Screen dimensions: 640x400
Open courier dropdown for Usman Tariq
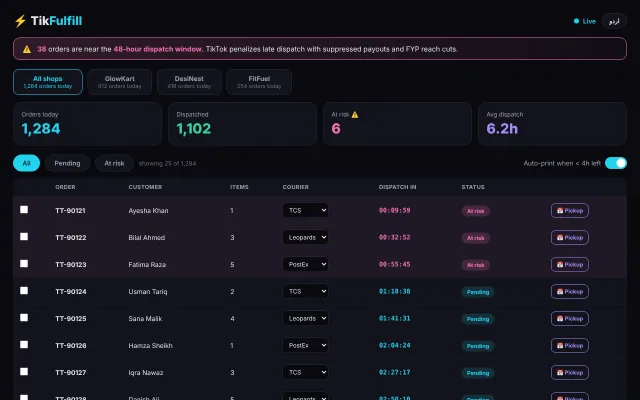305,291
